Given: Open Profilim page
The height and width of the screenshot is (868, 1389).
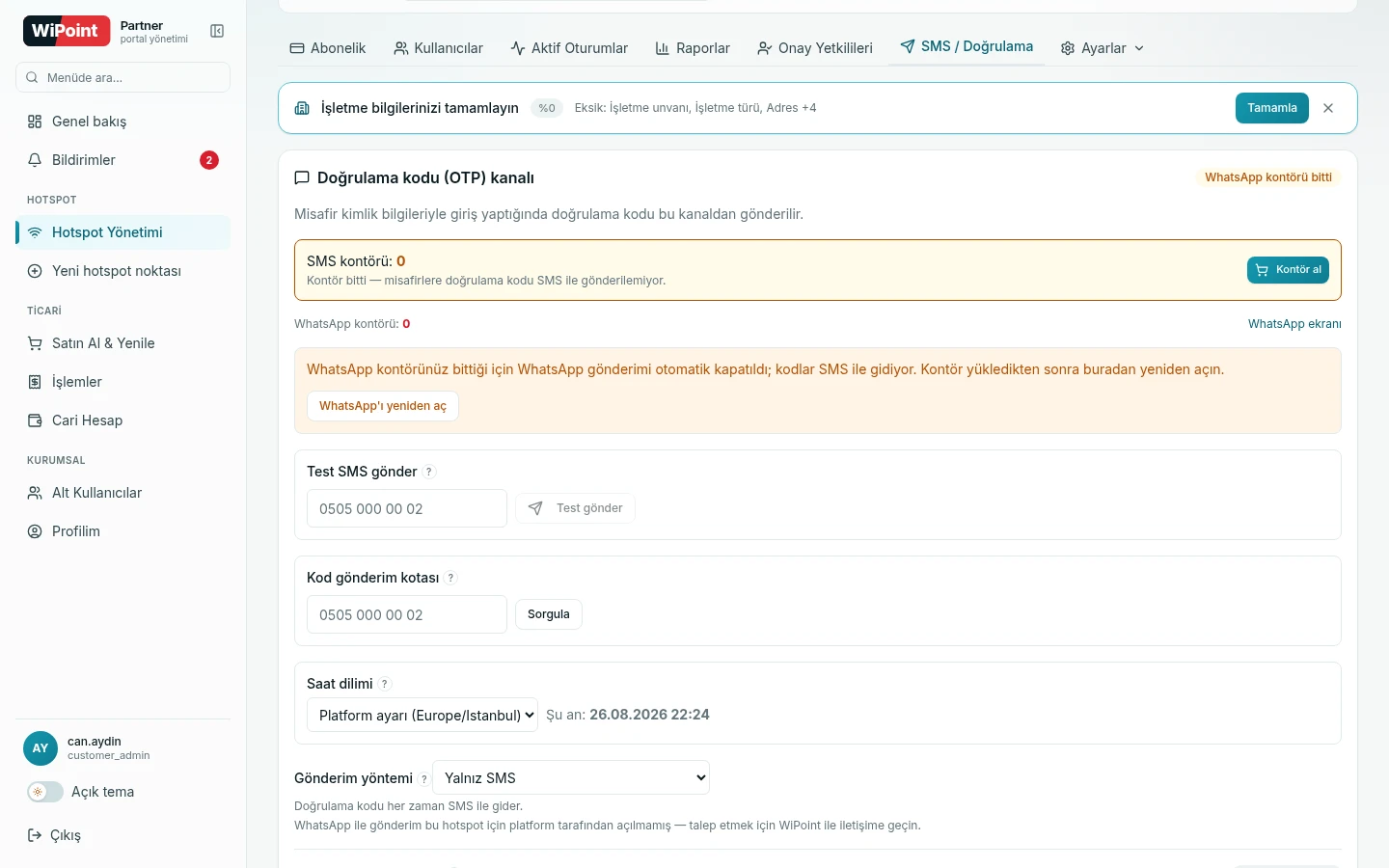Looking at the screenshot, I should pos(123,531).
